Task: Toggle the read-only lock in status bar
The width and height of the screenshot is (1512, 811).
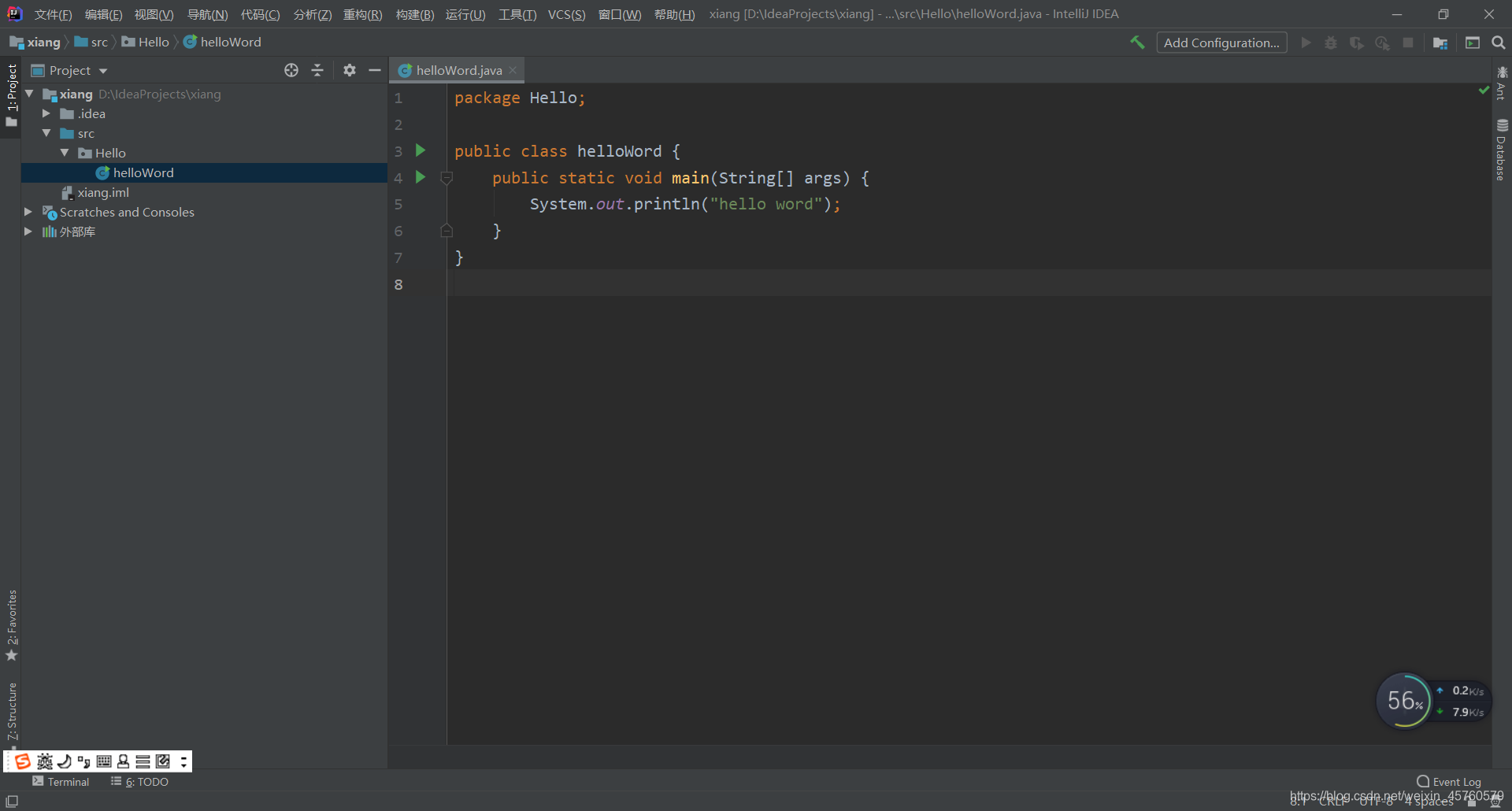Action: pyautogui.click(x=1472, y=802)
